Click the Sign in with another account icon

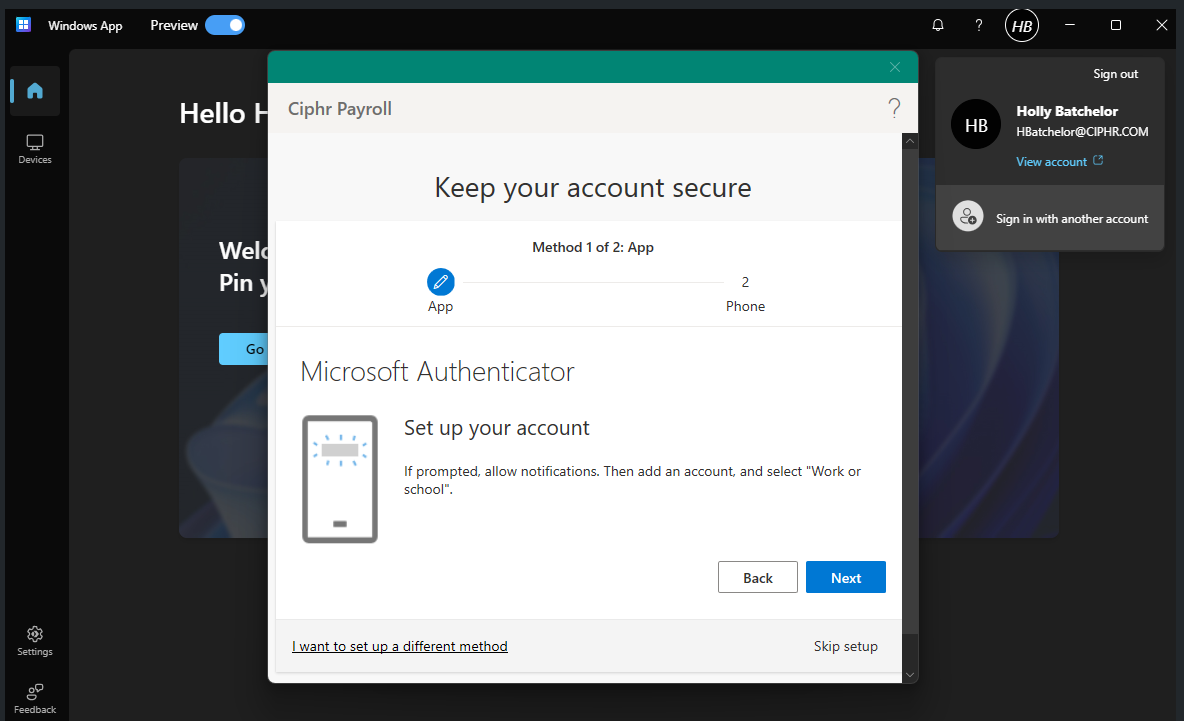coord(967,217)
